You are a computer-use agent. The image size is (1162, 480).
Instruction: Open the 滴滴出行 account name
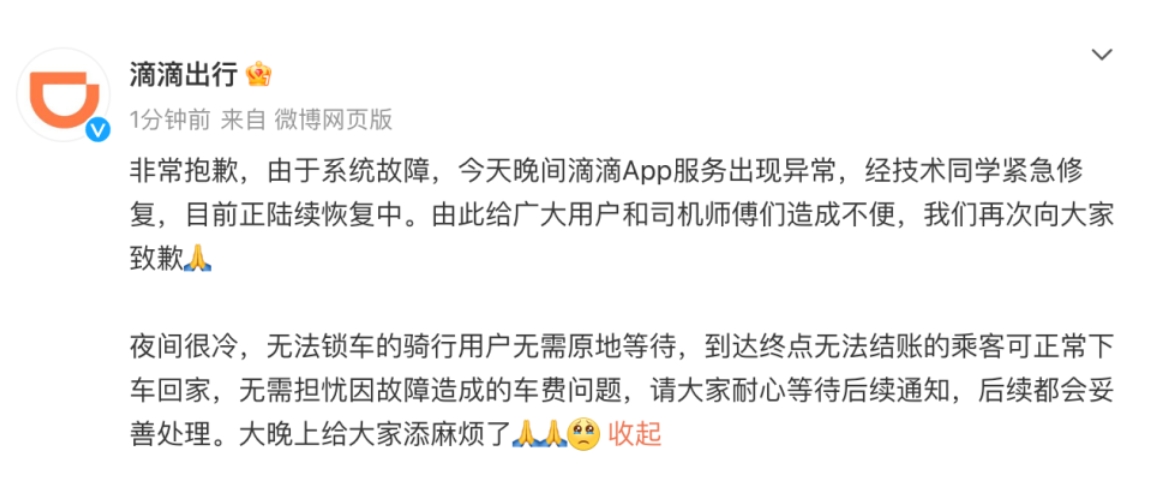184,74
